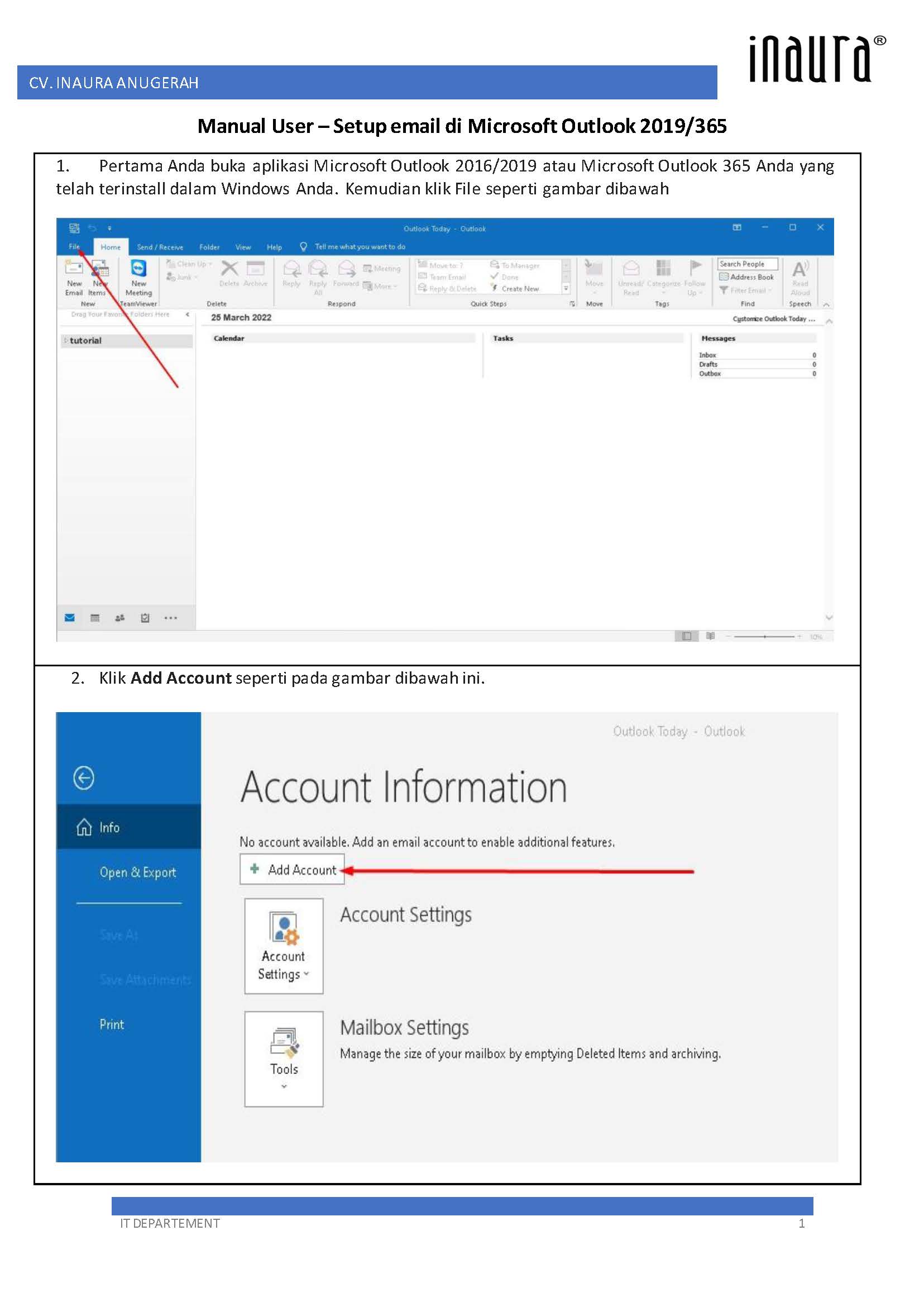Click the Meeting respond button

click(382, 268)
